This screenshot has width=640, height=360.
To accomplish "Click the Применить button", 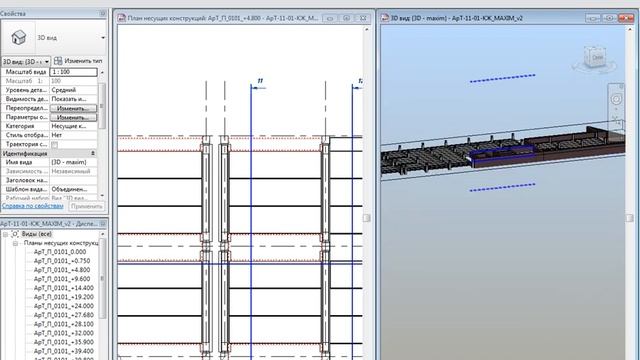I will tap(86, 207).
